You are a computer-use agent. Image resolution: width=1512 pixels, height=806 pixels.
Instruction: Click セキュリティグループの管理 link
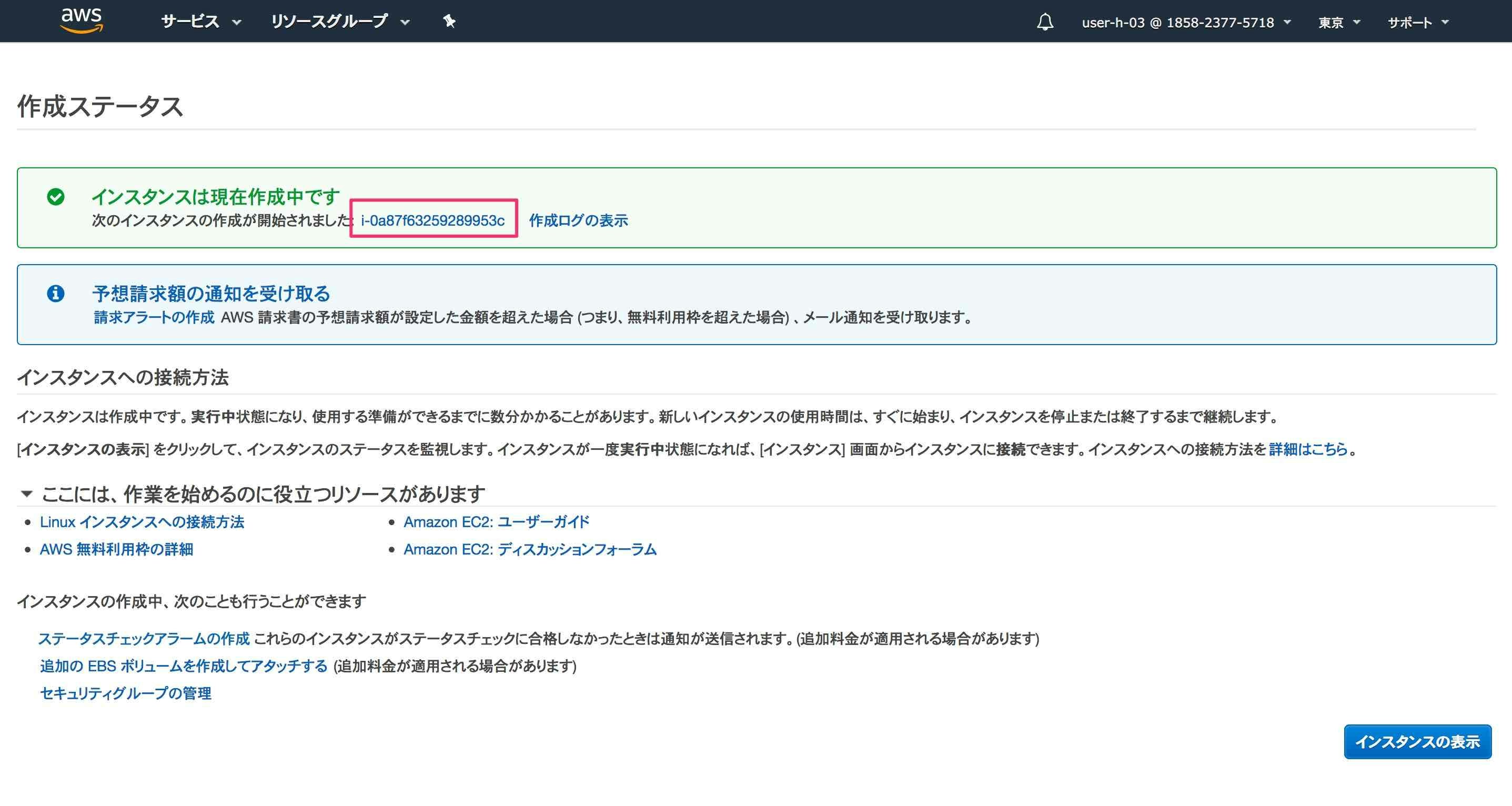tap(126, 693)
